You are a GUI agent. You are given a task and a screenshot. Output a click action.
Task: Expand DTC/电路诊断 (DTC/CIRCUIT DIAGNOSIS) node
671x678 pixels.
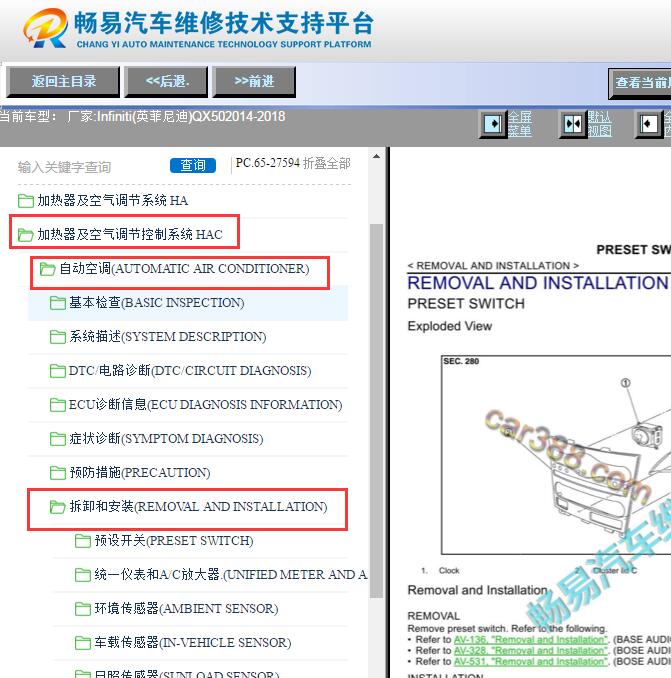coord(190,371)
